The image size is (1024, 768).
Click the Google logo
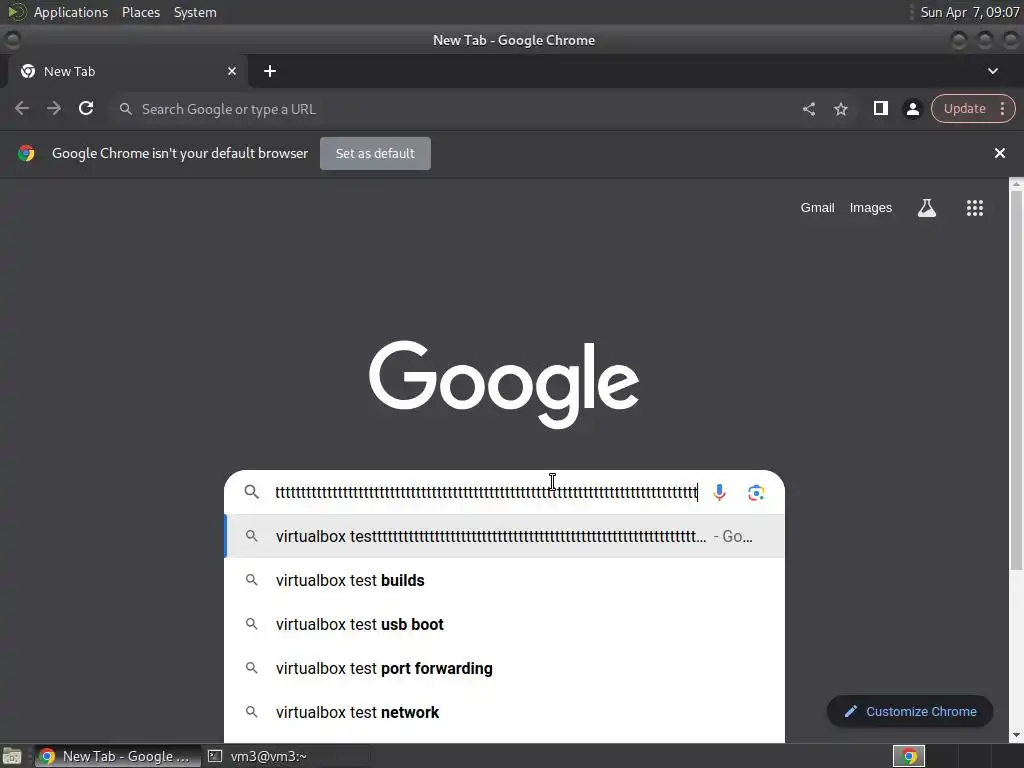pos(504,384)
